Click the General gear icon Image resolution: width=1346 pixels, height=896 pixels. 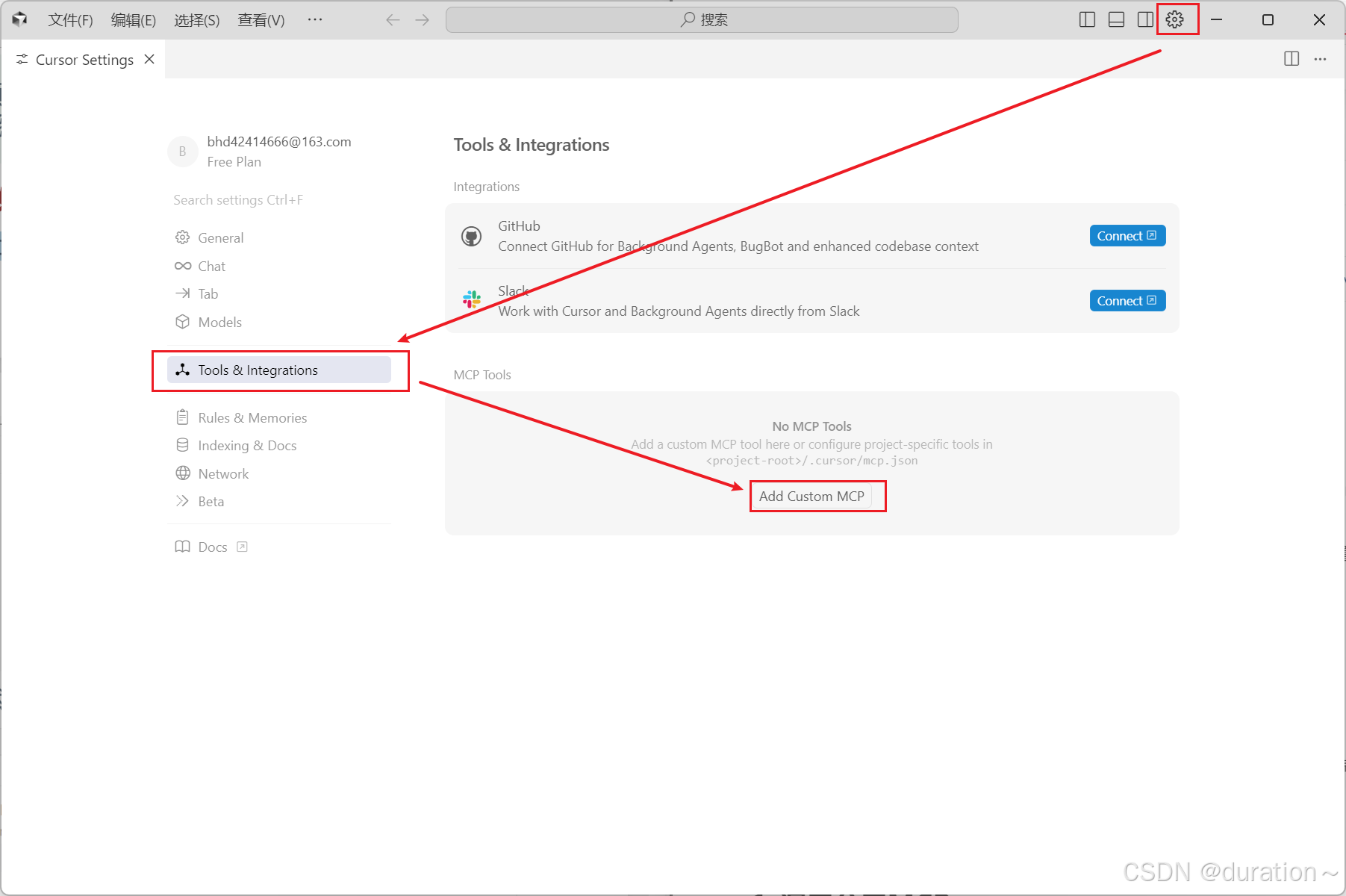(182, 237)
